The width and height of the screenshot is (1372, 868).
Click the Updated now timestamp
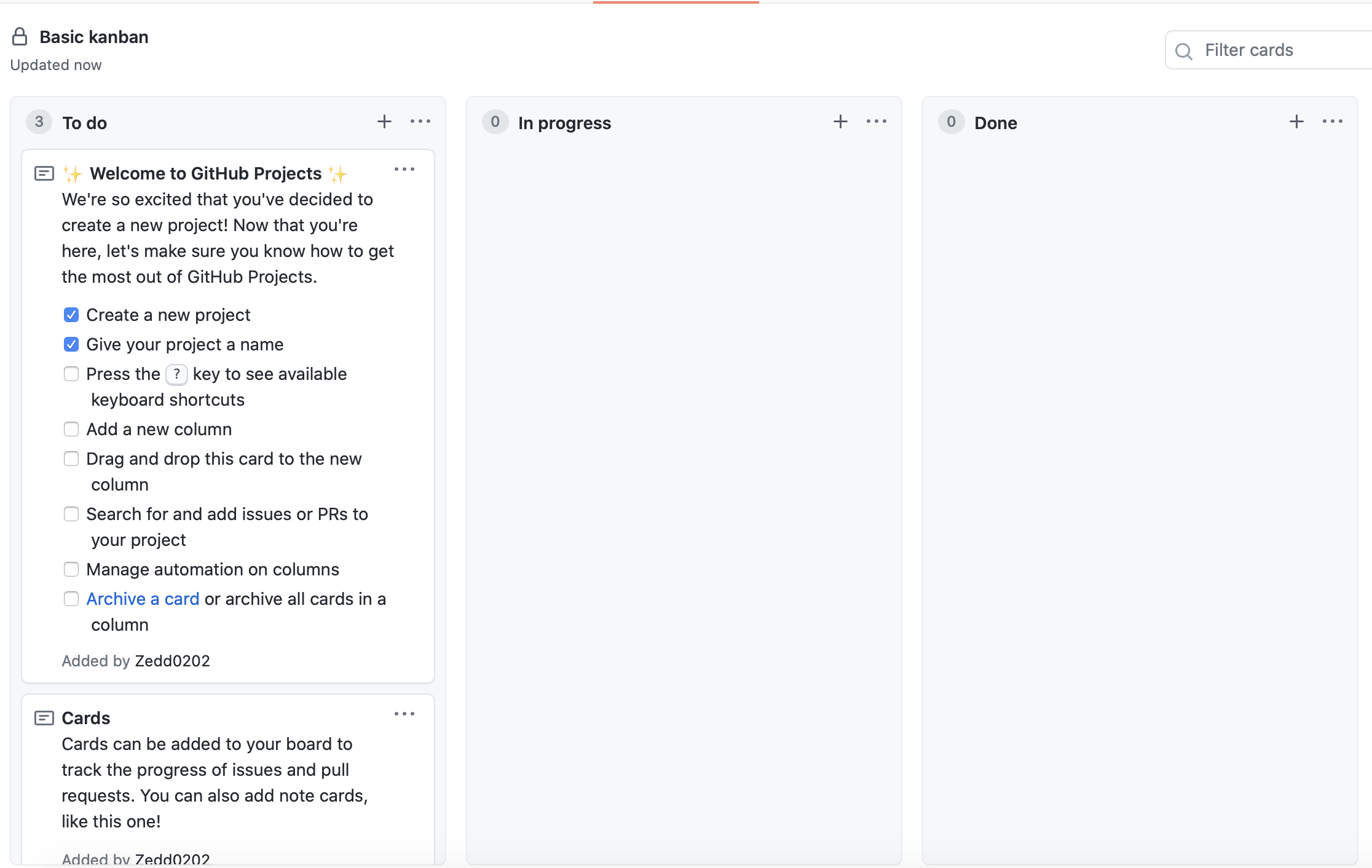coord(56,65)
